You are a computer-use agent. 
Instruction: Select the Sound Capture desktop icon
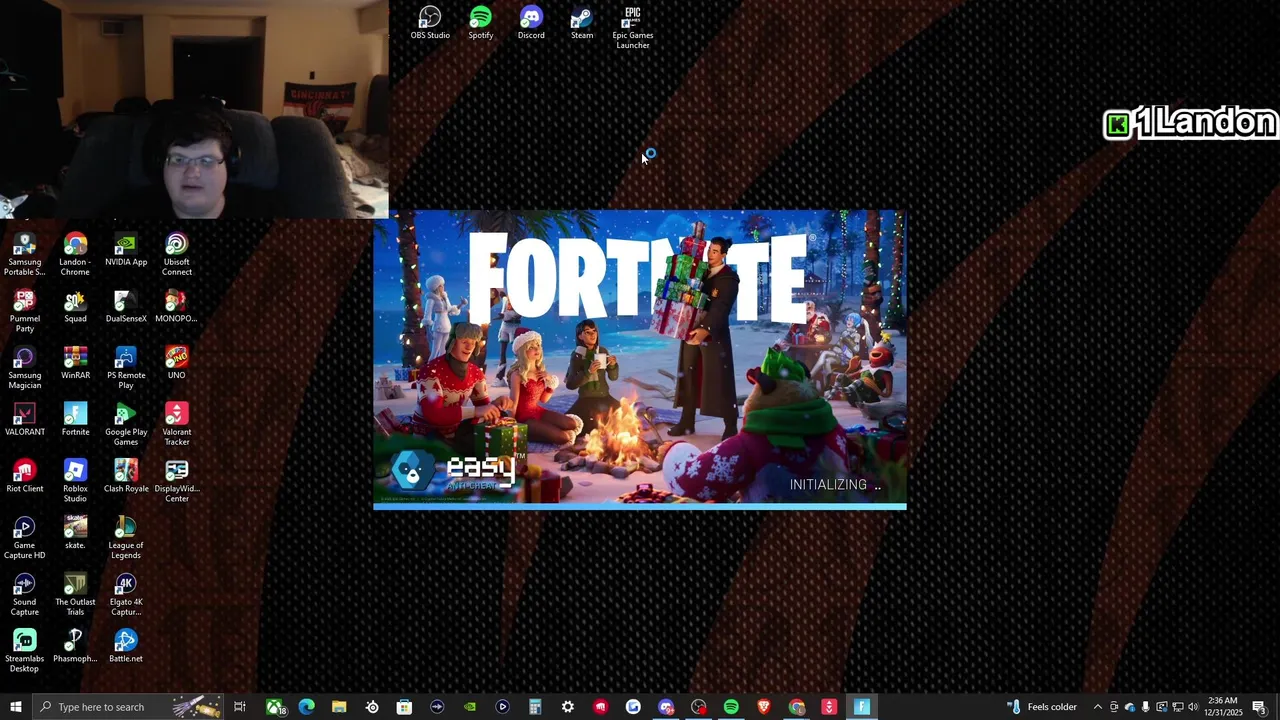[25, 595]
